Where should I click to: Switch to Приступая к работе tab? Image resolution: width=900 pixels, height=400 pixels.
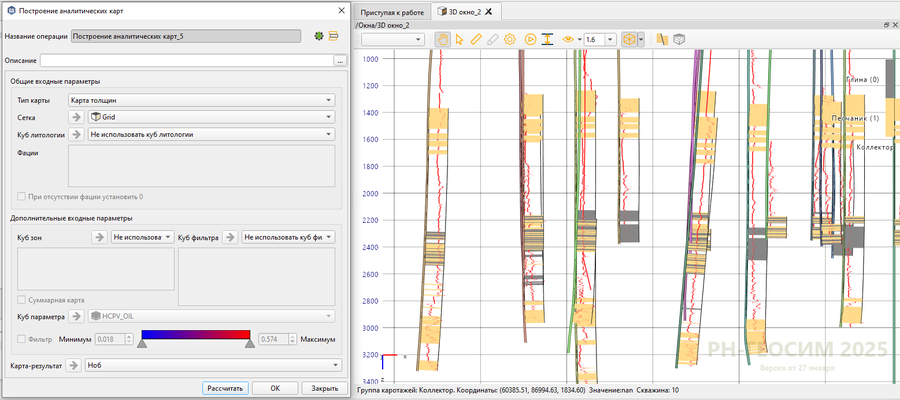tap(392, 11)
